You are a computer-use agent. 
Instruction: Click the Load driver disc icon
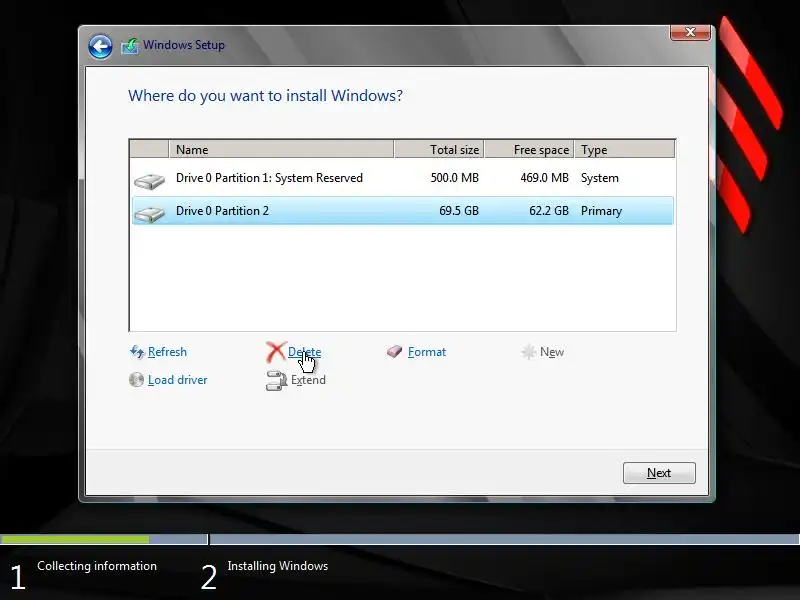point(136,380)
